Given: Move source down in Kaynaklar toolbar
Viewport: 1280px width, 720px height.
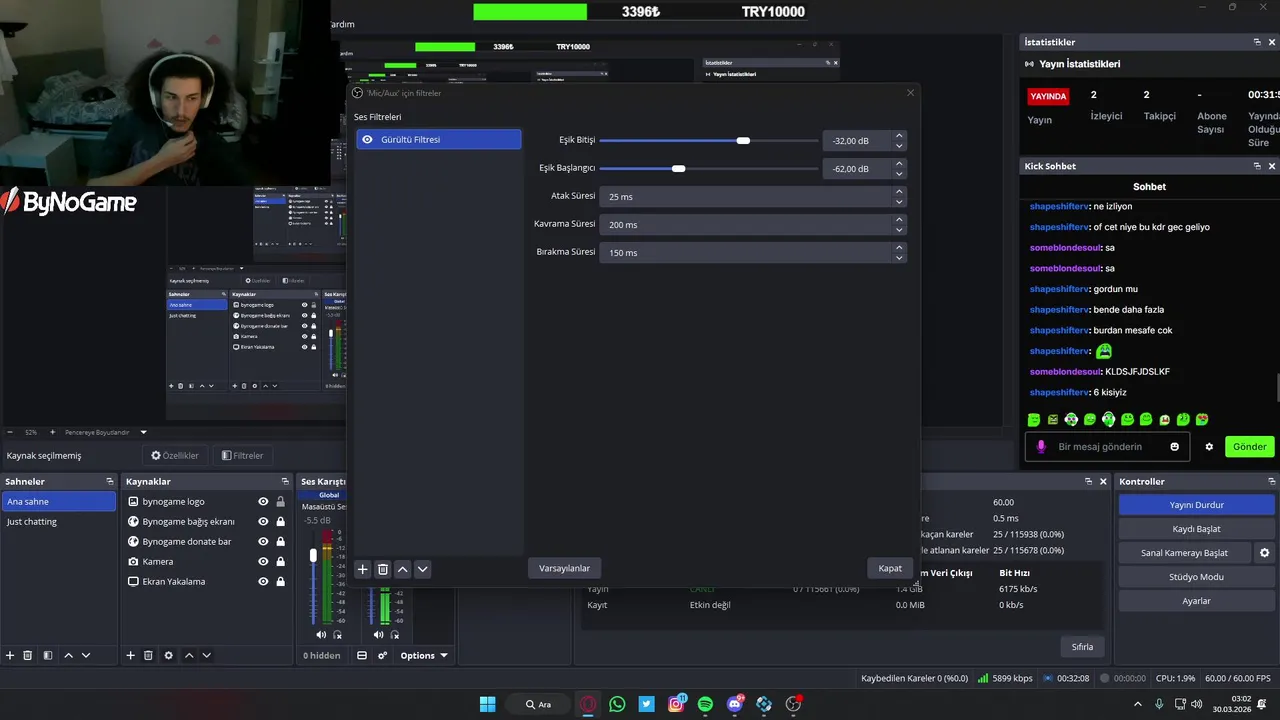Looking at the screenshot, I should pos(206,656).
